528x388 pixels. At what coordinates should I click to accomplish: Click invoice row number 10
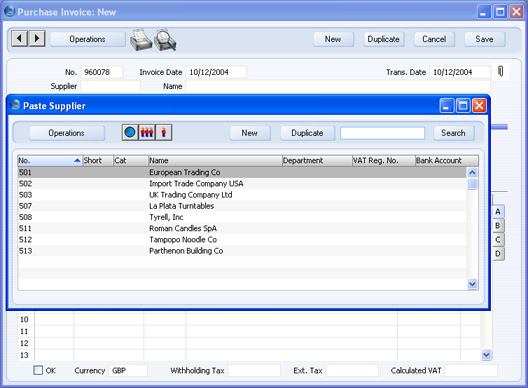(x=25, y=319)
